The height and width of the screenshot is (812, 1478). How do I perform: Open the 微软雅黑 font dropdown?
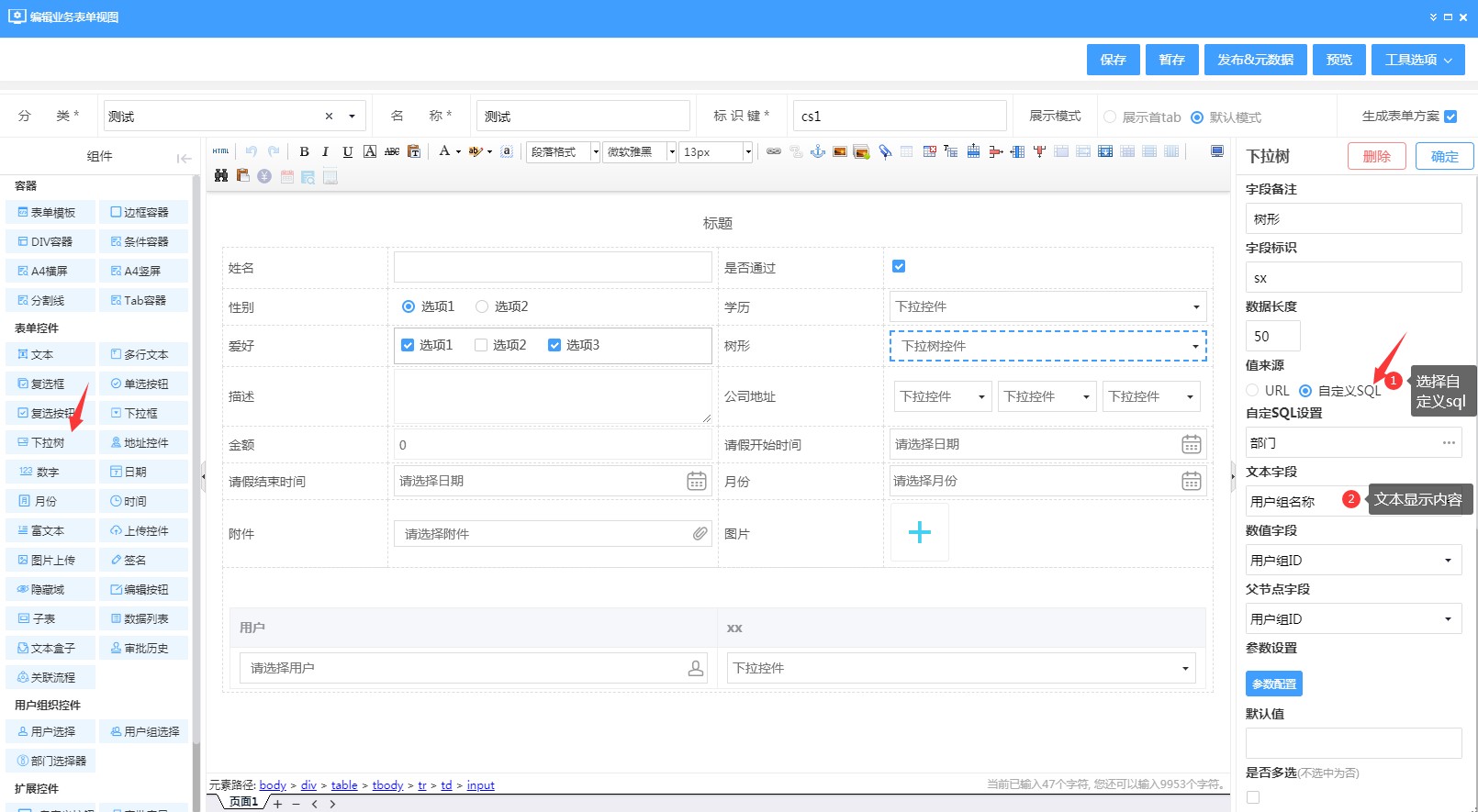pos(640,151)
